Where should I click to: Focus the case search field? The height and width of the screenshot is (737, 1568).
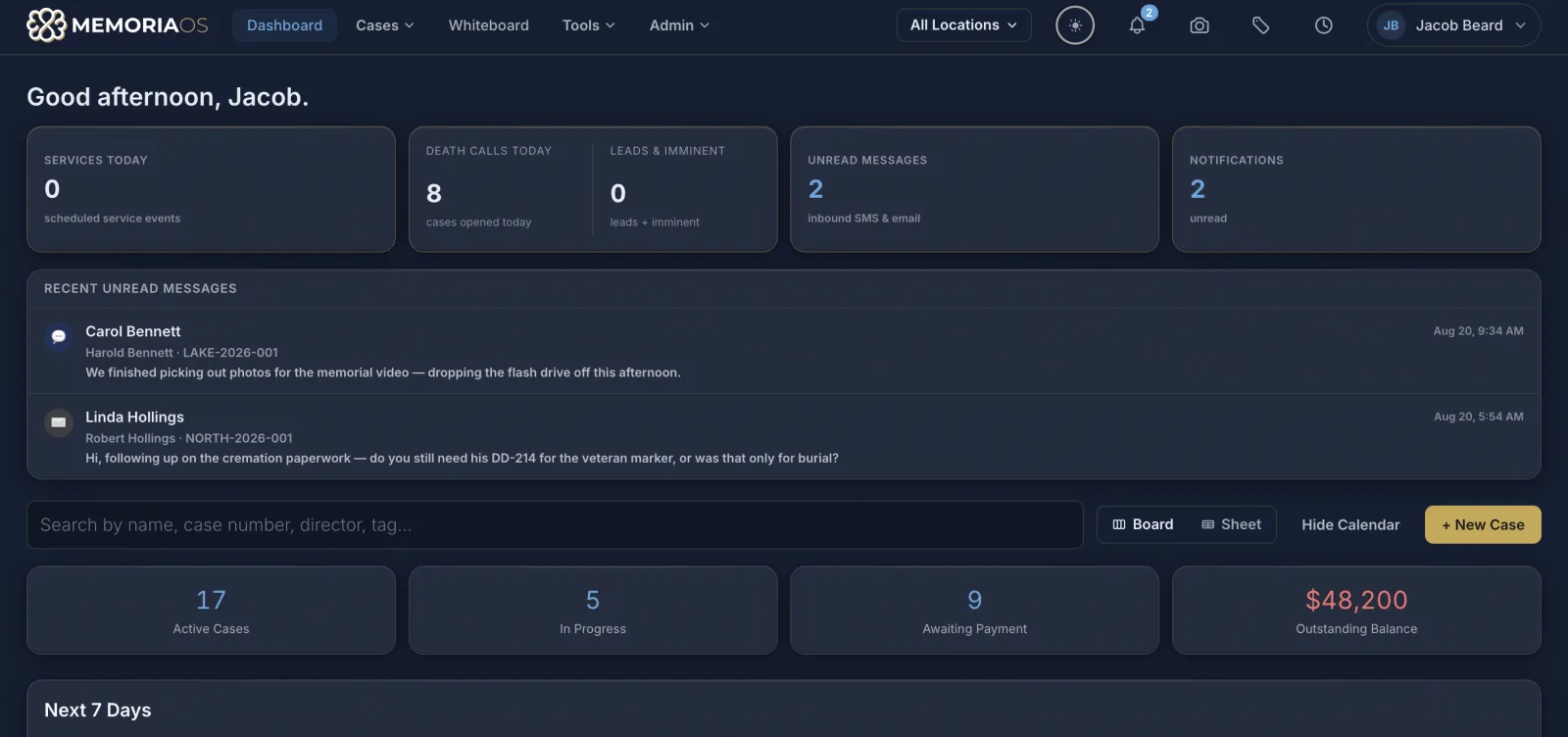point(555,524)
